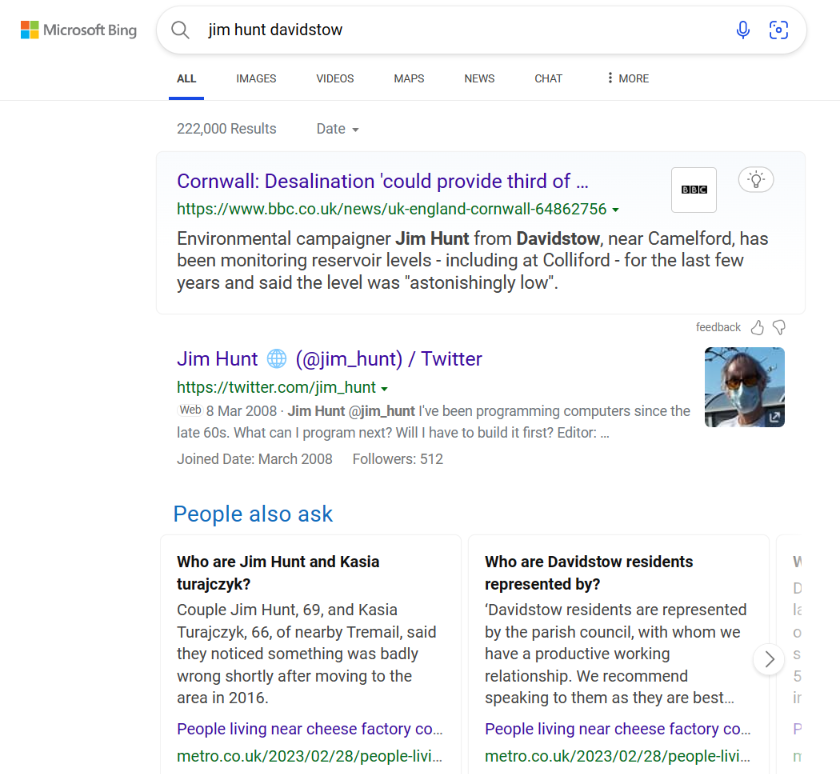Open the Date filter dropdown
The height and width of the screenshot is (774, 840).
pyautogui.click(x=338, y=129)
